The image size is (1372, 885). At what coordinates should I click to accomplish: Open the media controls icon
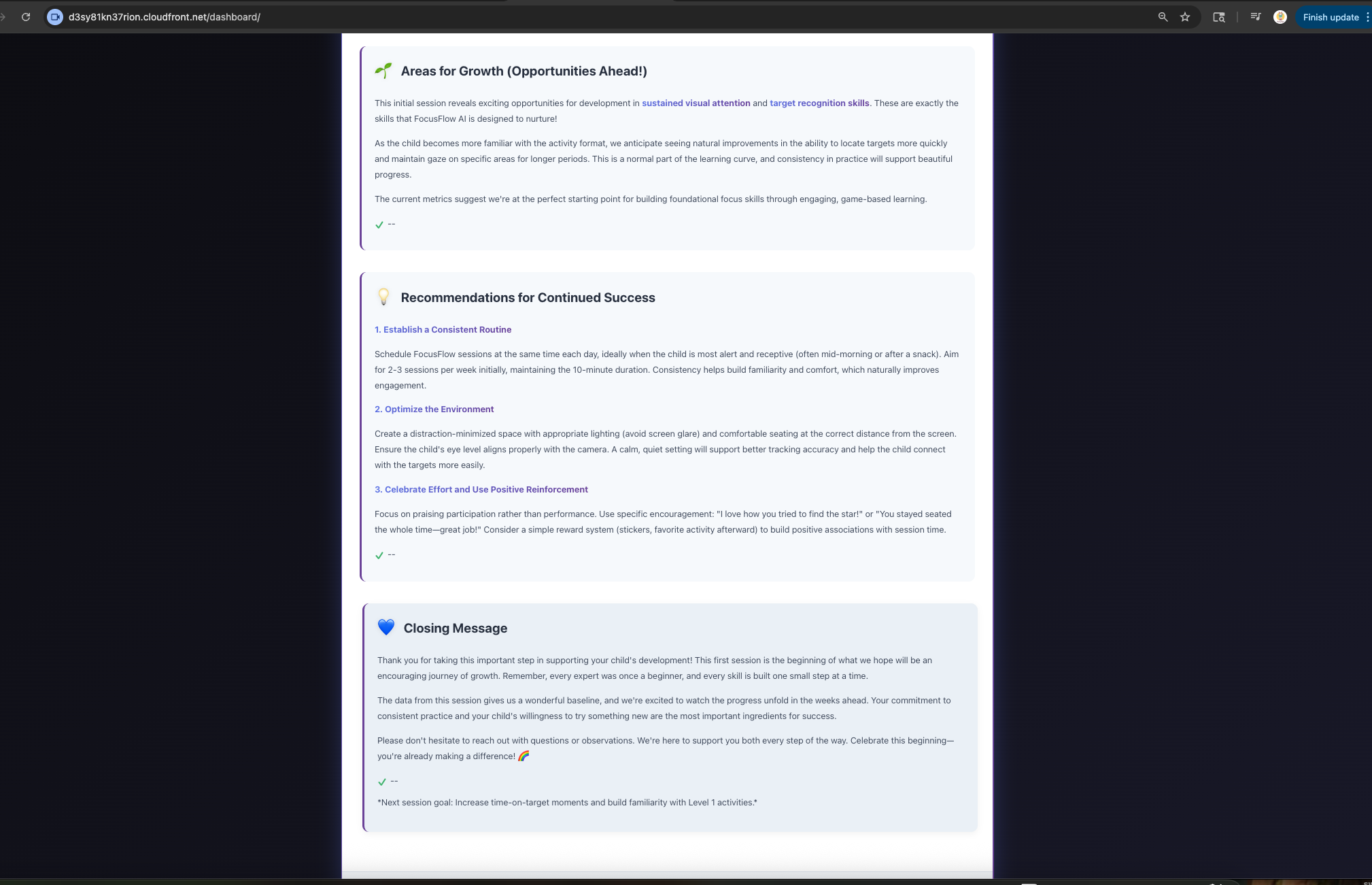tap(1256, 17)
